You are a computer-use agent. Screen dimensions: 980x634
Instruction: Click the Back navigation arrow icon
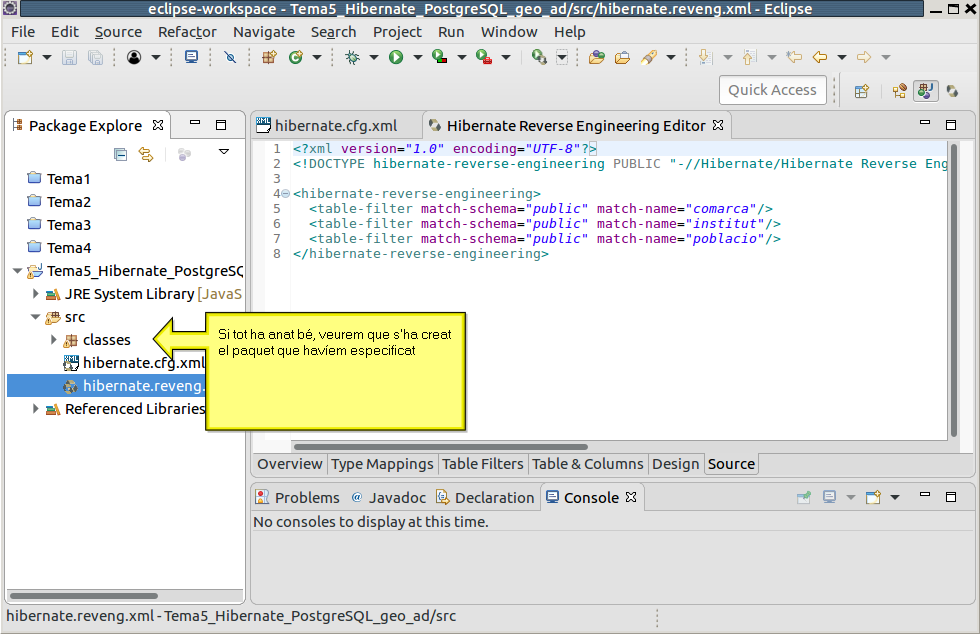point(820,58)
